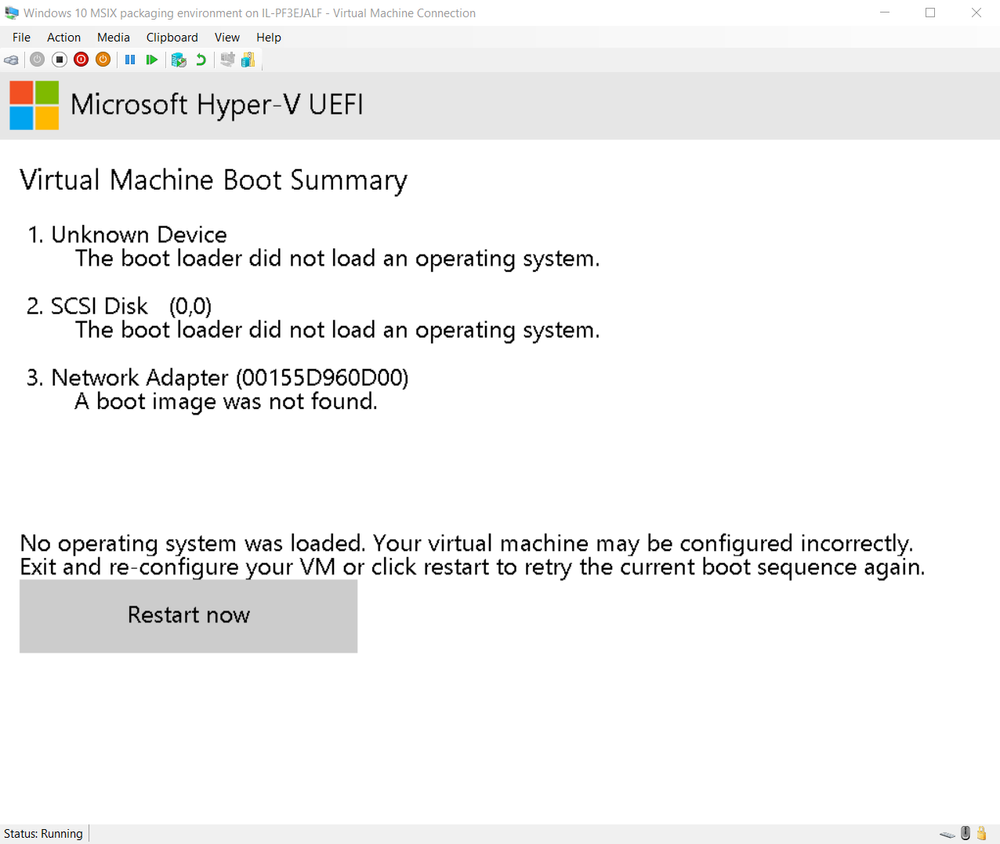Screen dimensions: 1000x844
Task: Click the greyed-out Start power icon
Action: pos(37,59)
